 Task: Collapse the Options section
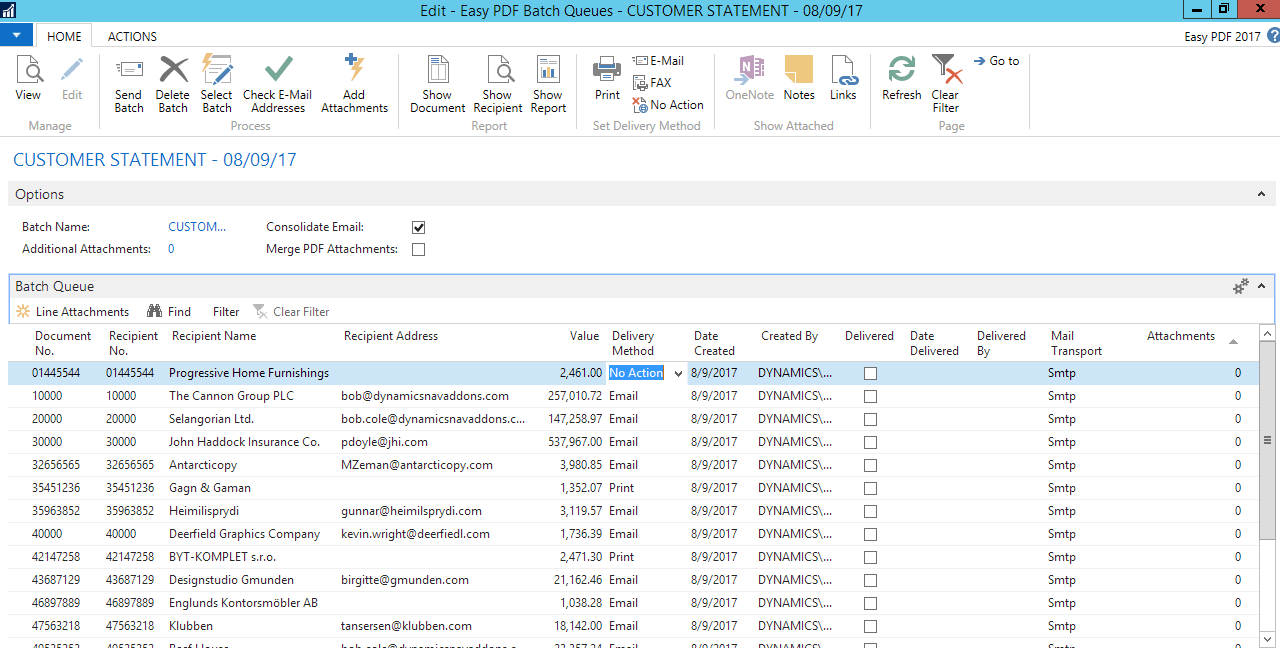click(x=1261, y=193)
